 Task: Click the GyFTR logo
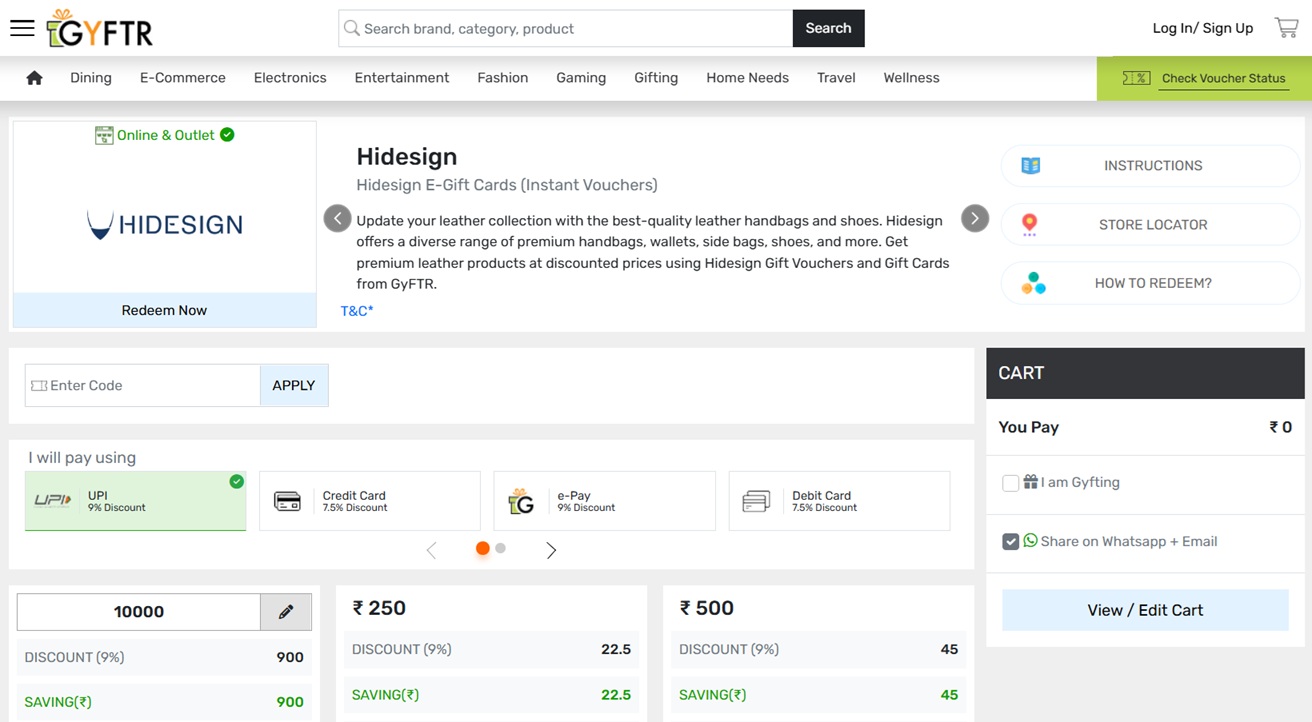click(100, 29)
